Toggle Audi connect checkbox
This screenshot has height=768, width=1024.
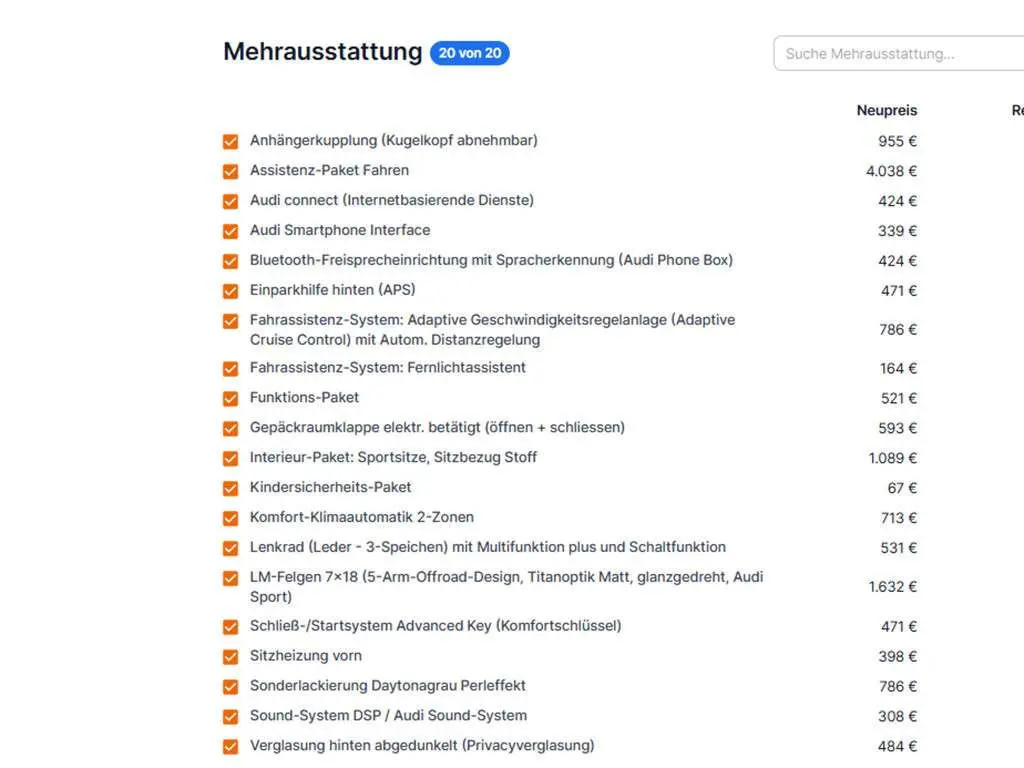tap(231, 202)
